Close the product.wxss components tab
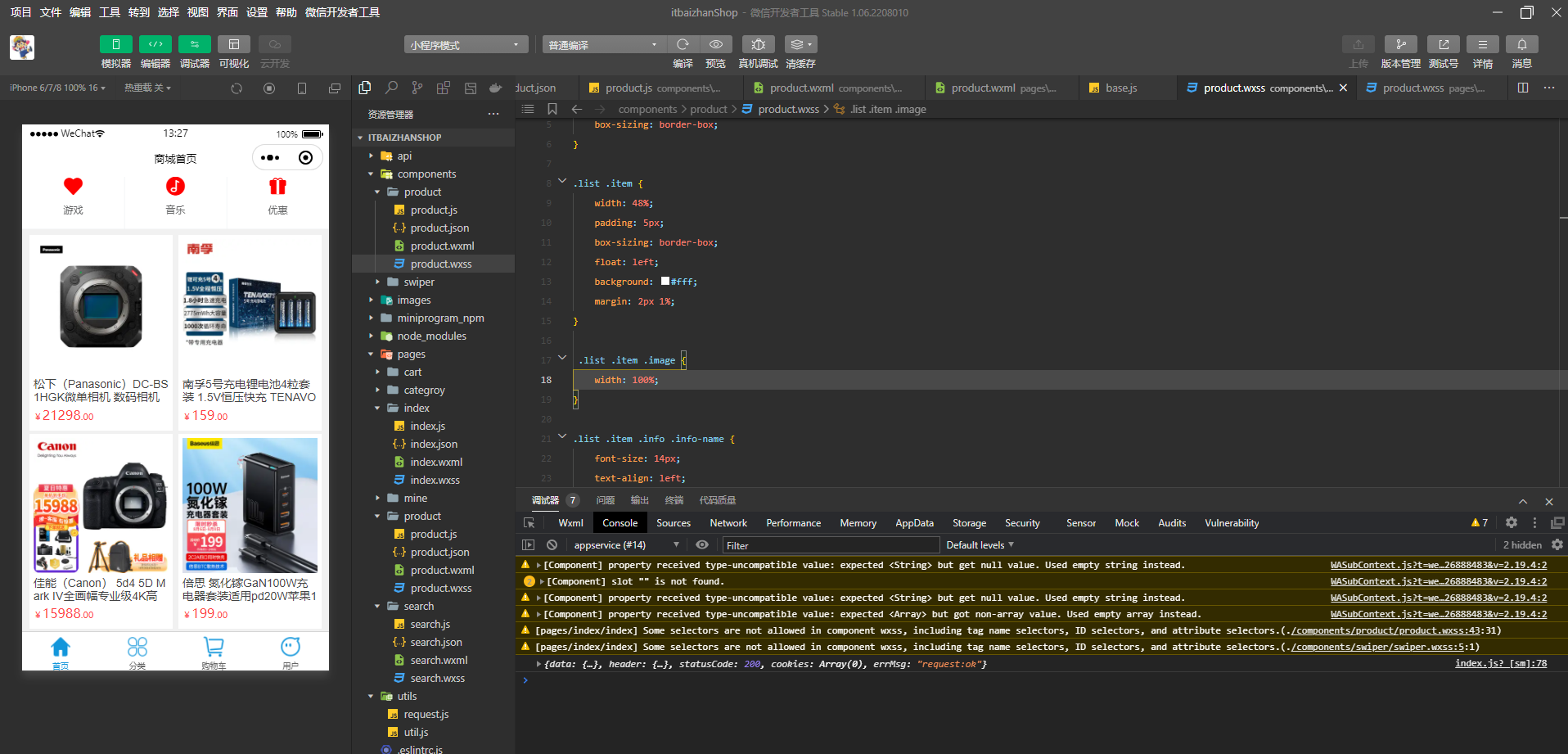1568x754 pixels. pos(1343,88)
